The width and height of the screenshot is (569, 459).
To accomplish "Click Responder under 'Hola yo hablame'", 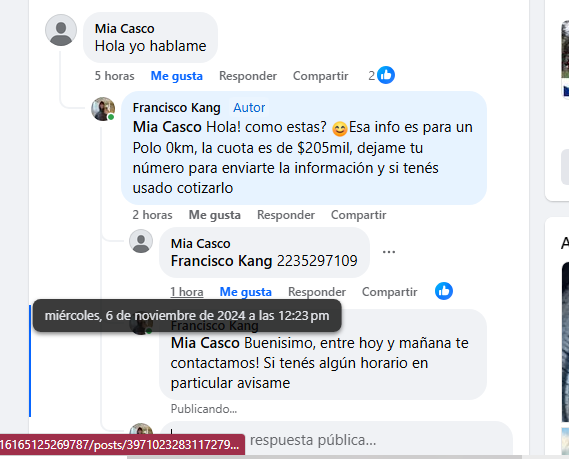I will [248, 76].
